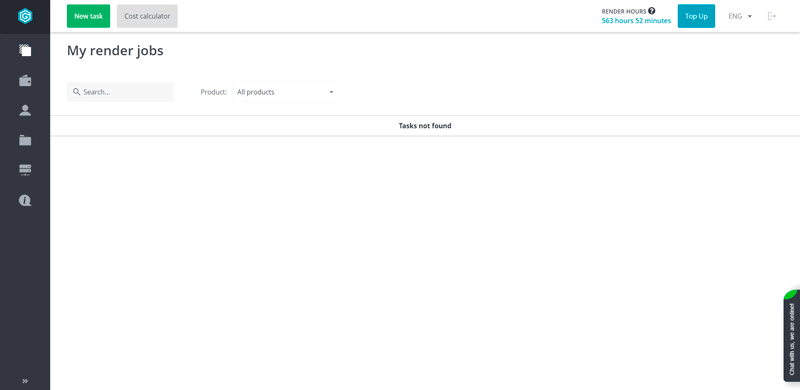Expand the sidebar with double chevron
This screenshot has width=800, height=390.
[25, 381]
